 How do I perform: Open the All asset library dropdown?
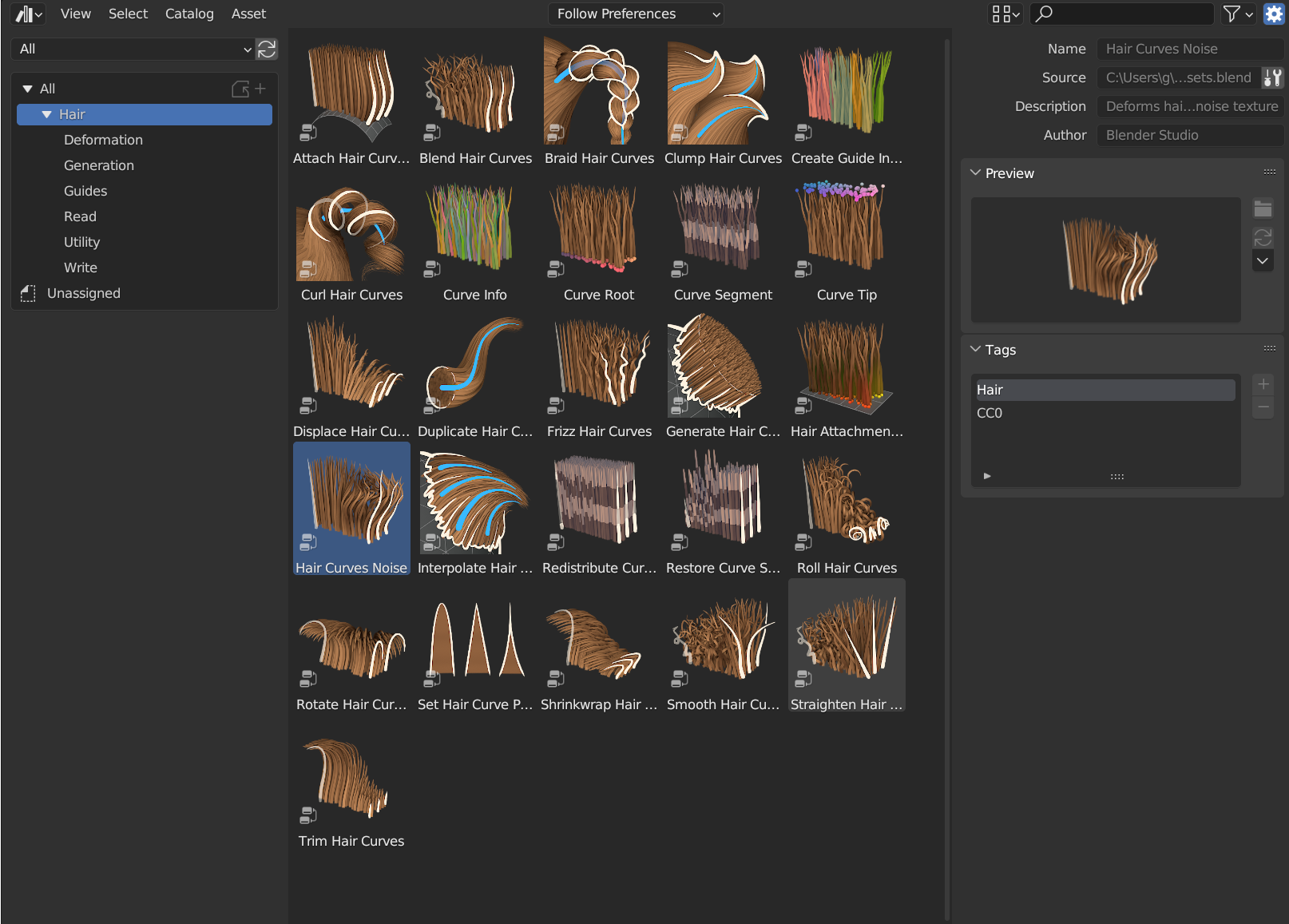(133, 49)
